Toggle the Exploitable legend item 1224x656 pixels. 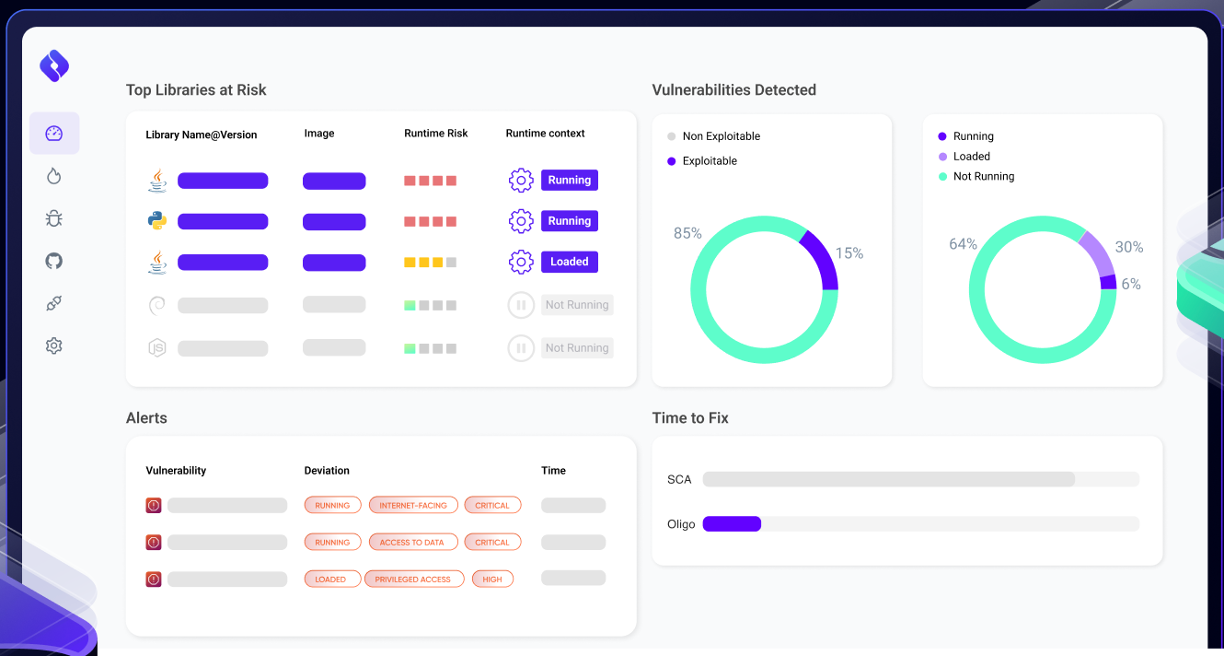709,161
